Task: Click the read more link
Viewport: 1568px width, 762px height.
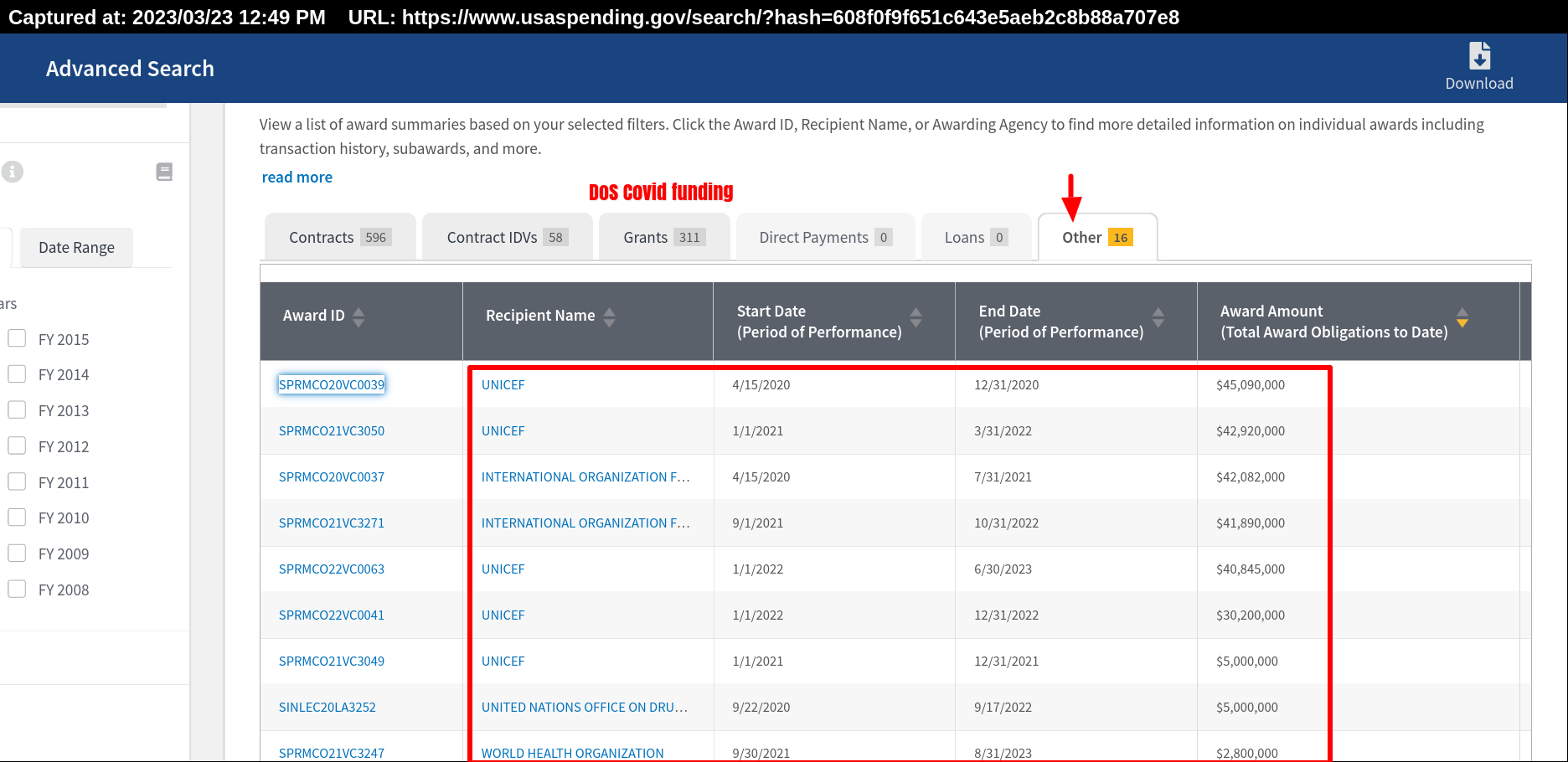Action: 297,177
